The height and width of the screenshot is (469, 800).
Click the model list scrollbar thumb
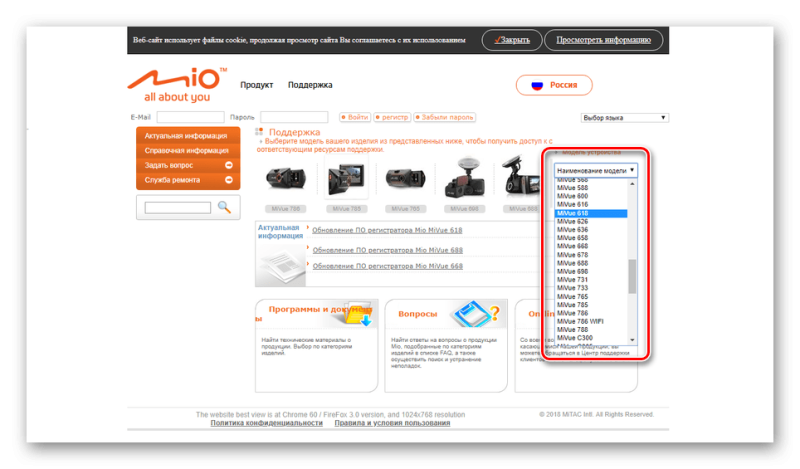coord(632,276)
